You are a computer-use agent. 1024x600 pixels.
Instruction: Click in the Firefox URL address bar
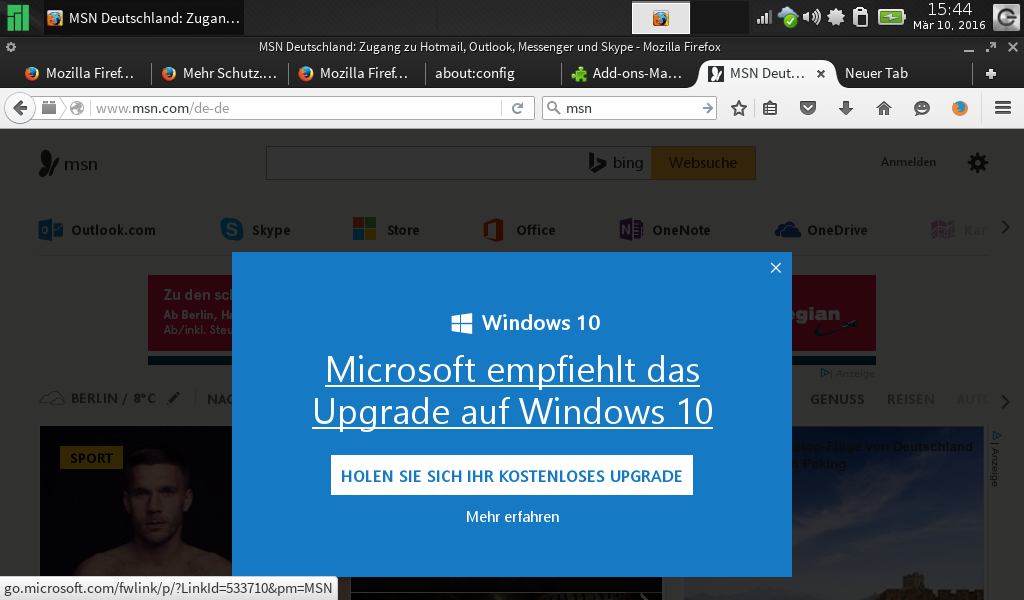pos(297,108)
